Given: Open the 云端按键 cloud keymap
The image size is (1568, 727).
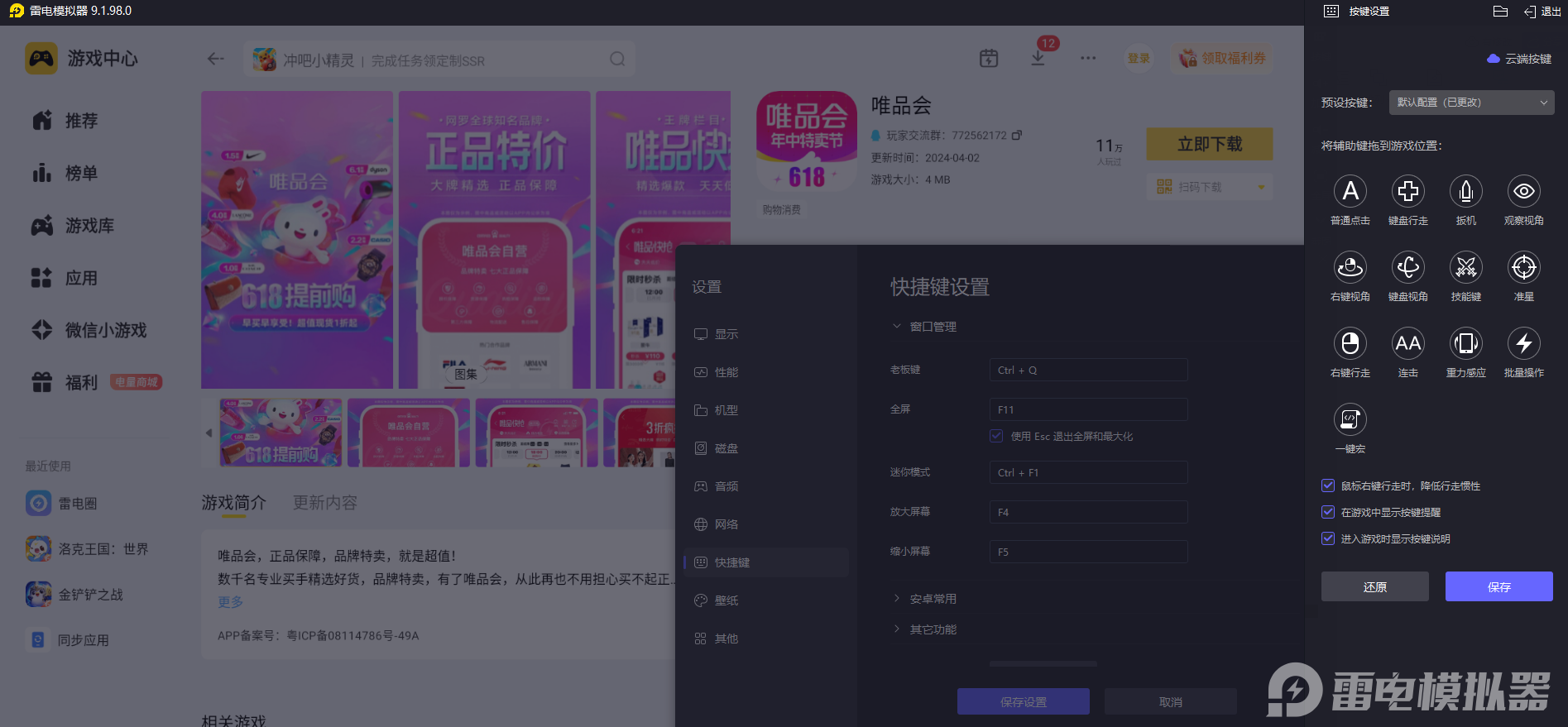Looking at the screenshot, I should (1519, 59).
